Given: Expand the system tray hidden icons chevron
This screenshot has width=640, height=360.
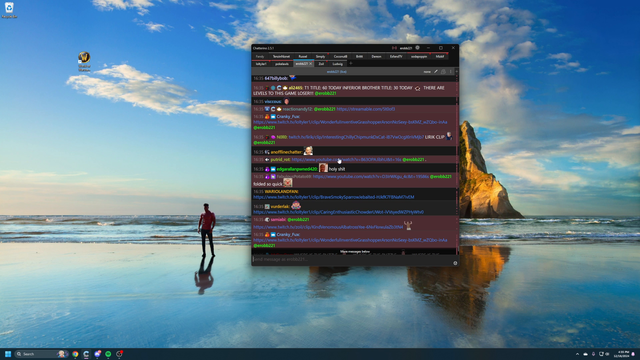Looking at the screenshot, I should (x=577, y=354).
